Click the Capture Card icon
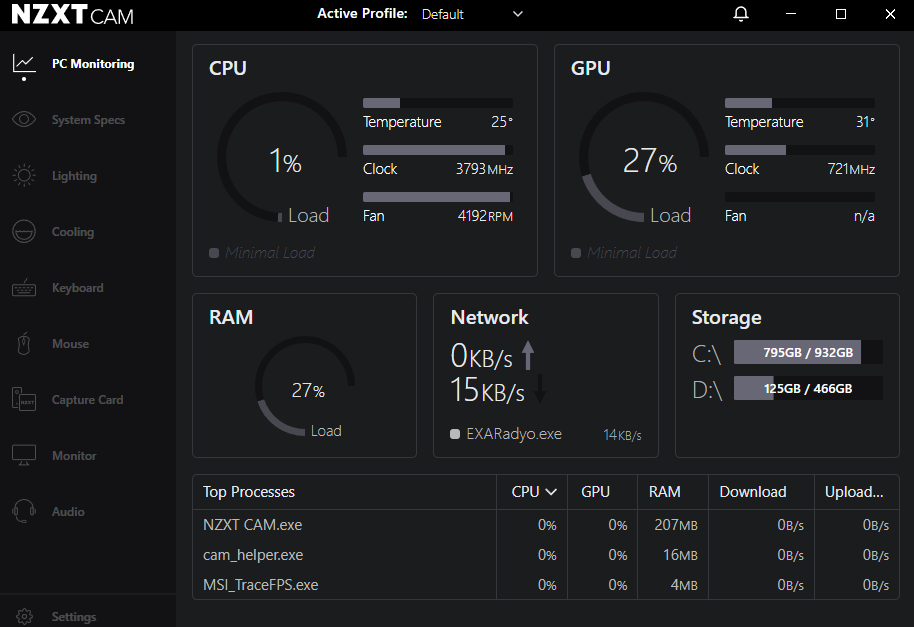Screen dimensions: 914x627 [24, 400]
